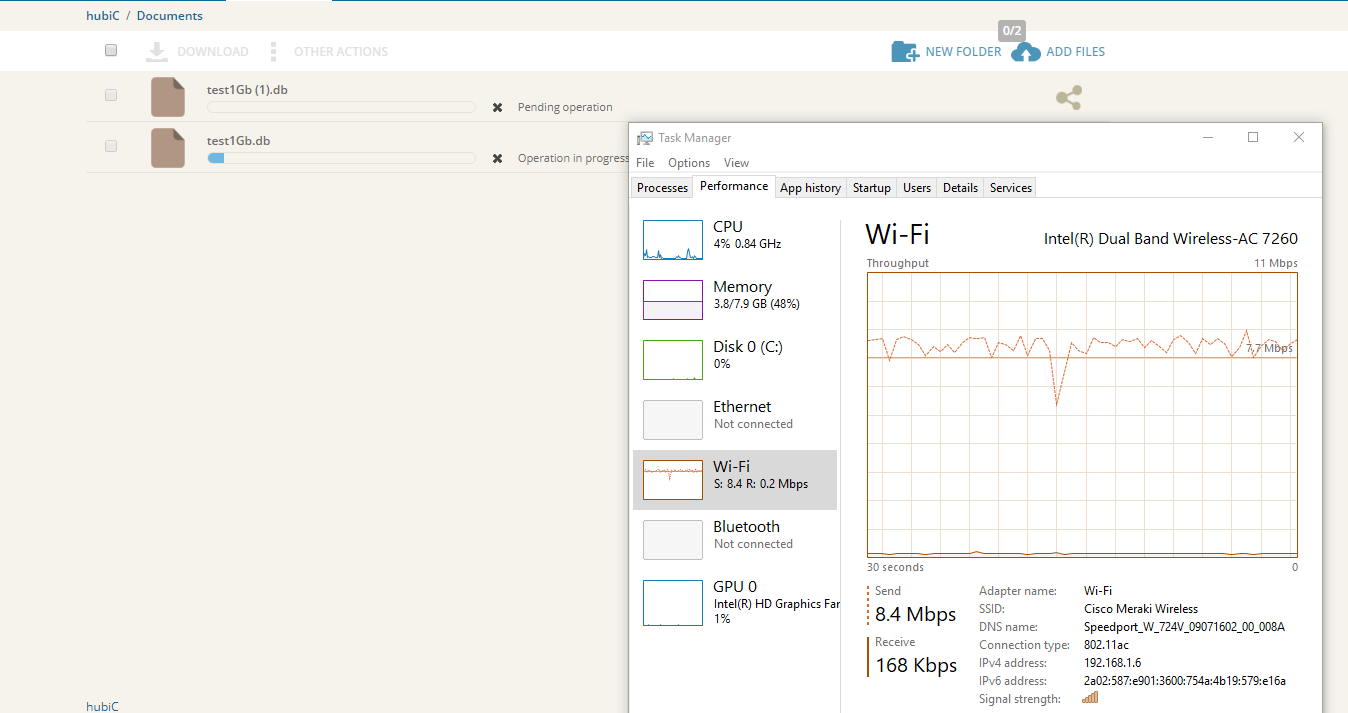Switch to the App history tab

tap(810, 188)
